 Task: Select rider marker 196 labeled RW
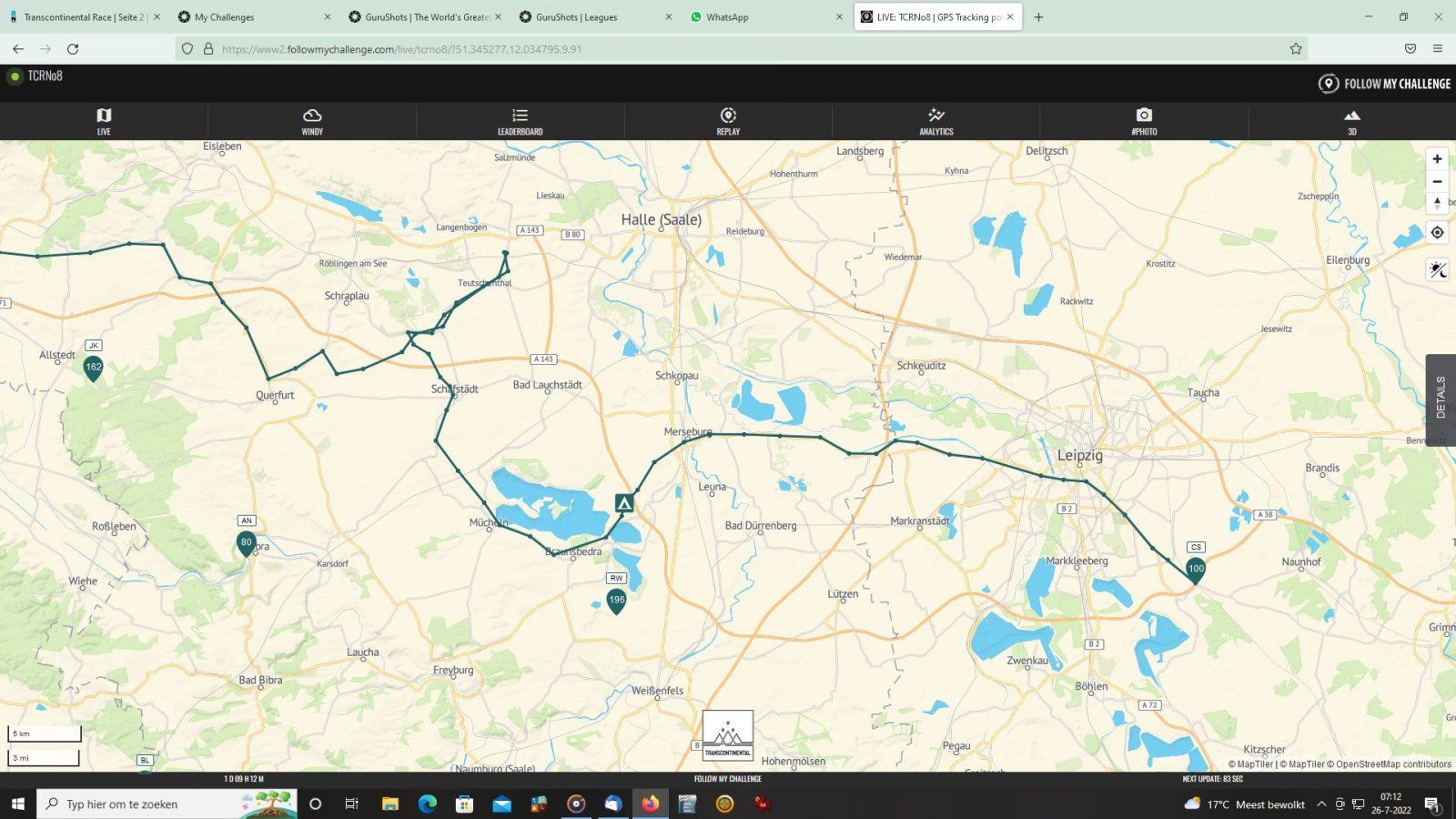point(617,600)
